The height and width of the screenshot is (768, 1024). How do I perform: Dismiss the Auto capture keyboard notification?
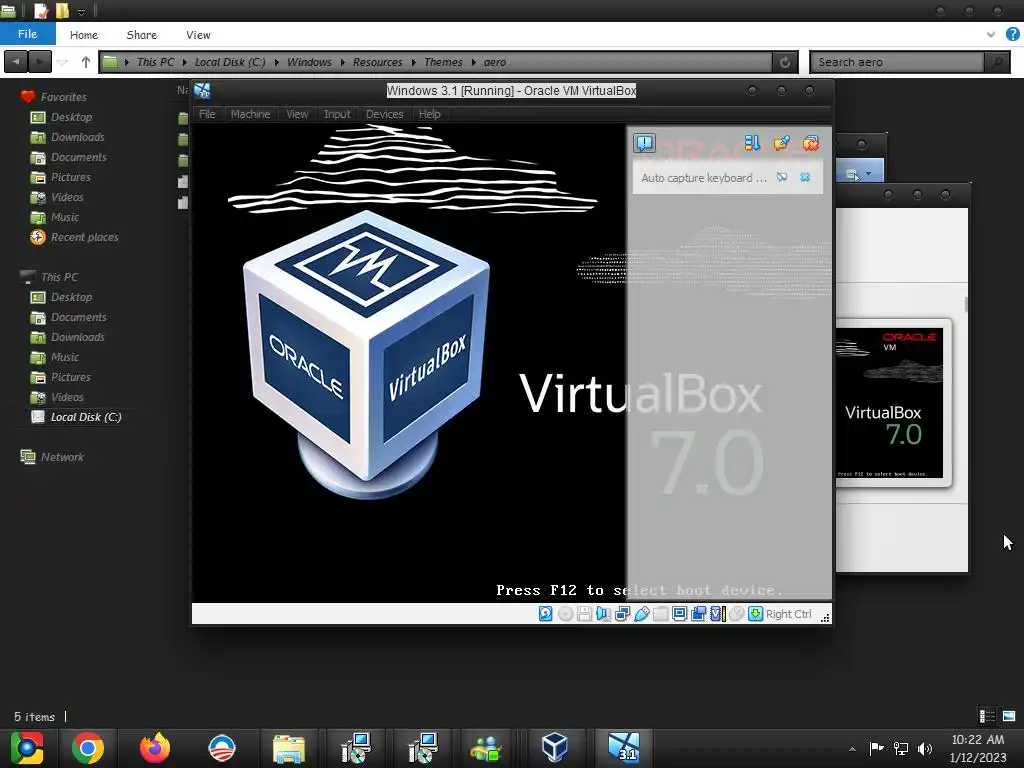pyautogui.click(x=805, y=177)
